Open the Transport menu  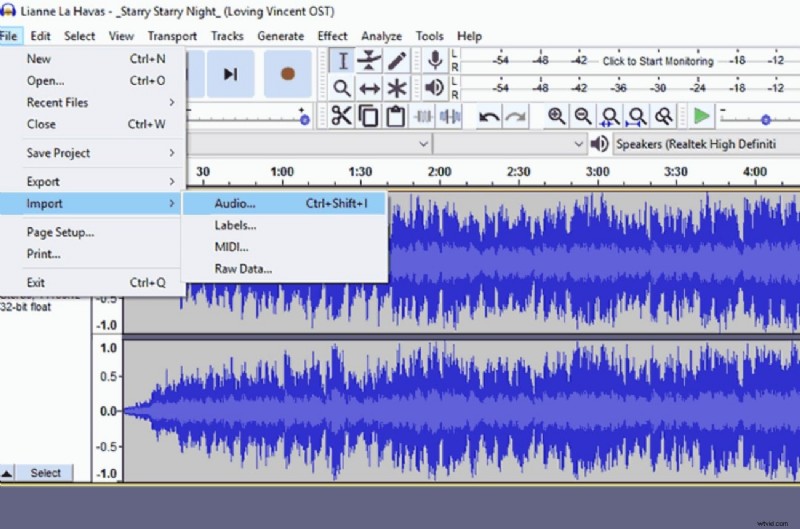[x=172, y=36]
